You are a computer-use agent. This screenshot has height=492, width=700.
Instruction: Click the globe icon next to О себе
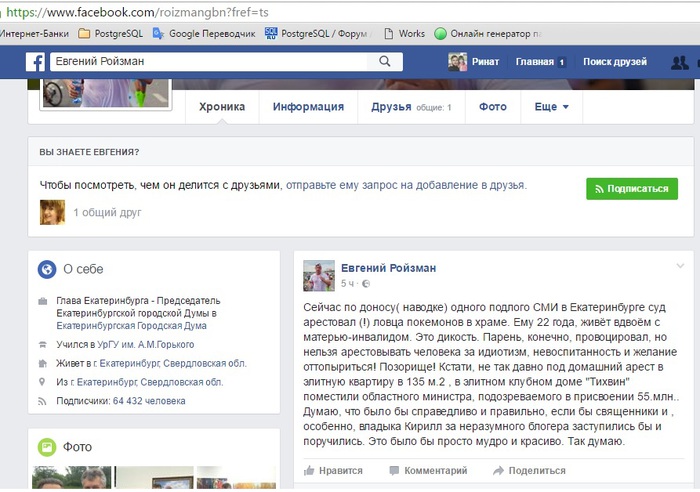[47, 270]
